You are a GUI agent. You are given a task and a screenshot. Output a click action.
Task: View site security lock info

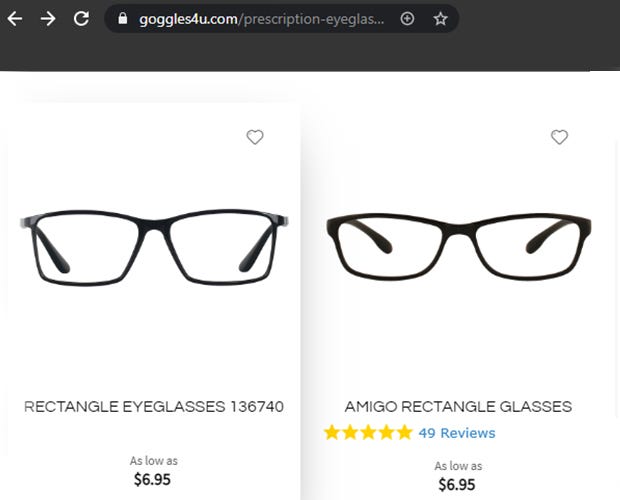124,19
